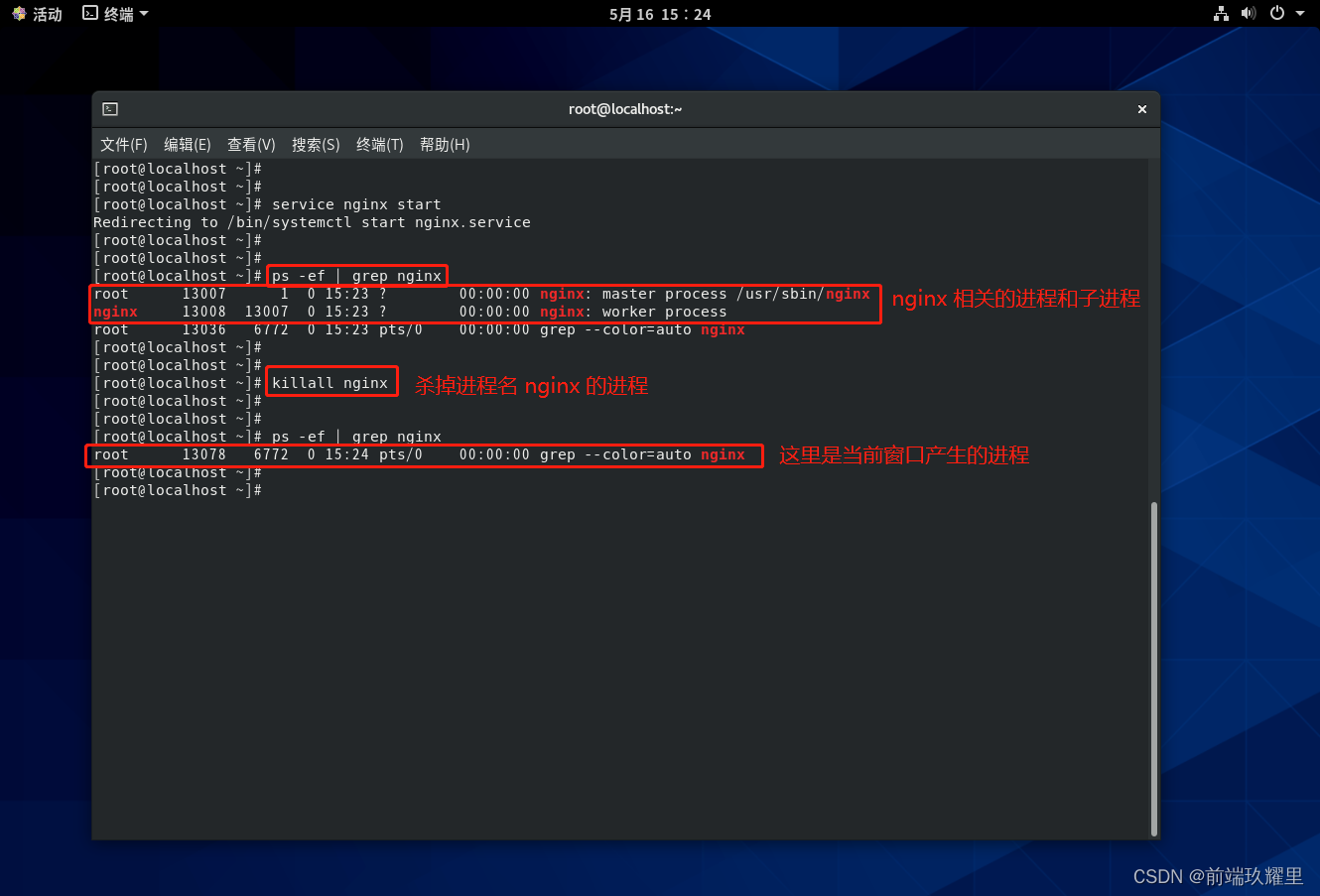
Task: Click the 'service nginx start' command text
Action: tap(356, 204)
